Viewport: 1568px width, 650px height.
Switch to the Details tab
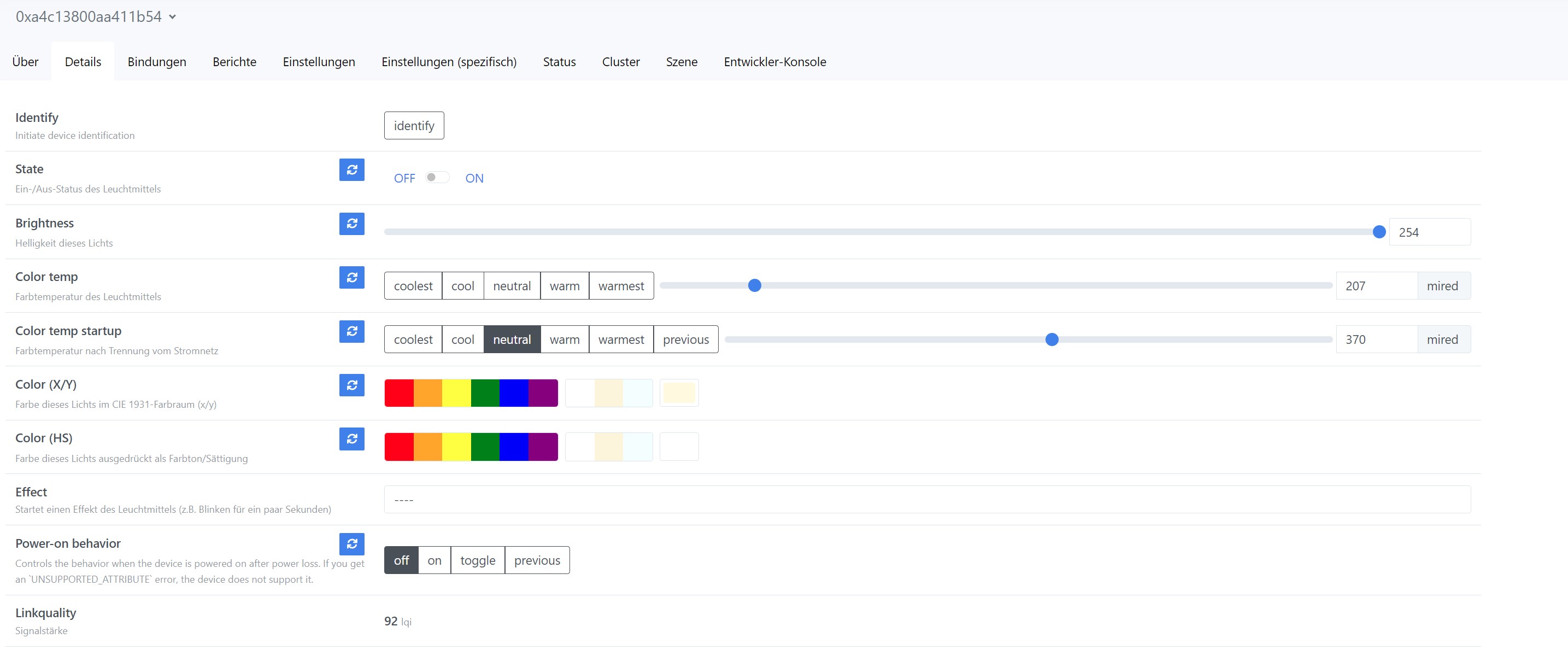click(83, 61)
